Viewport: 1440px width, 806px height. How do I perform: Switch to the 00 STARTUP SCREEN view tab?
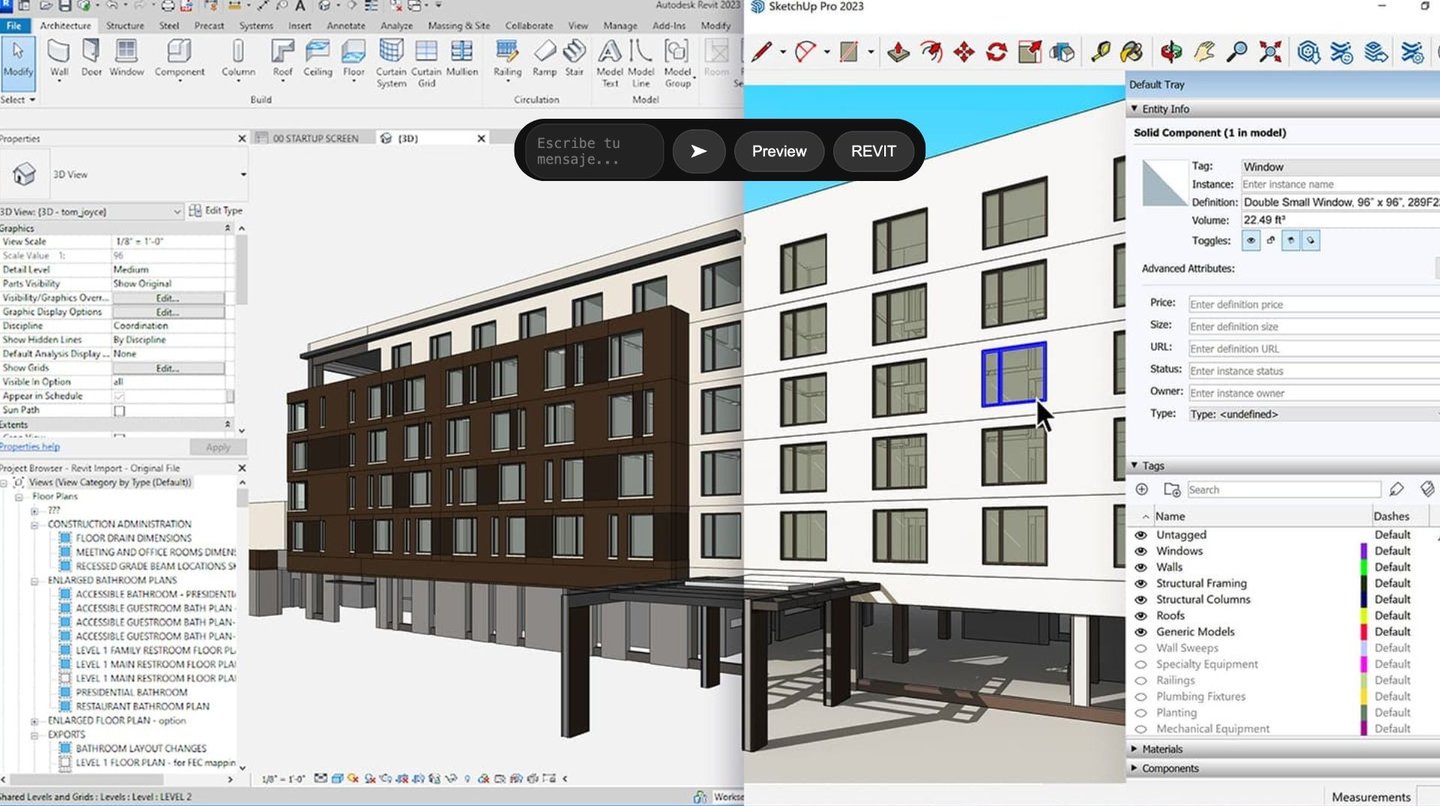coord(314,138)
